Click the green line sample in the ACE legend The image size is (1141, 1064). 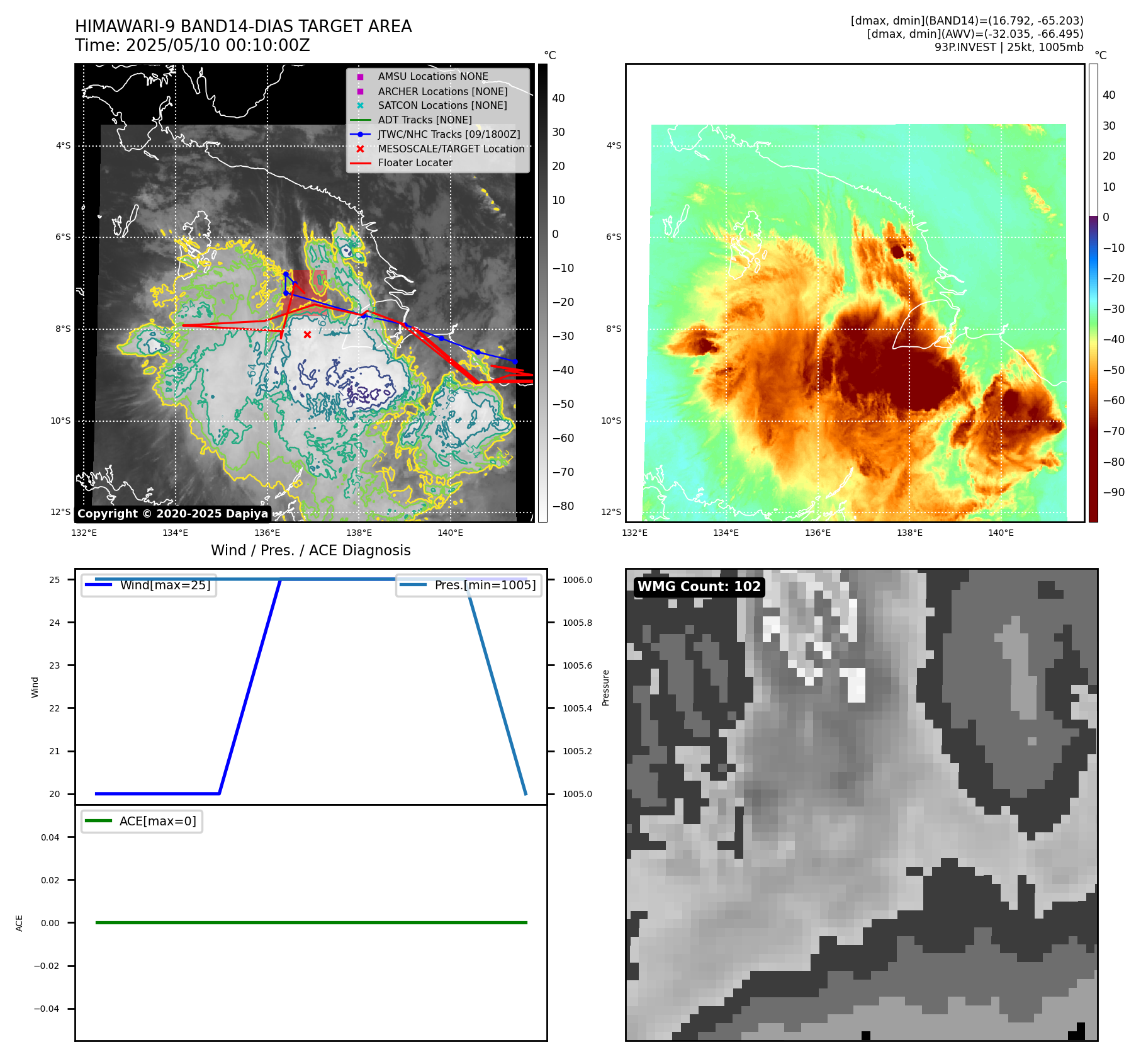pyautogui.click(x=98, y=821)
